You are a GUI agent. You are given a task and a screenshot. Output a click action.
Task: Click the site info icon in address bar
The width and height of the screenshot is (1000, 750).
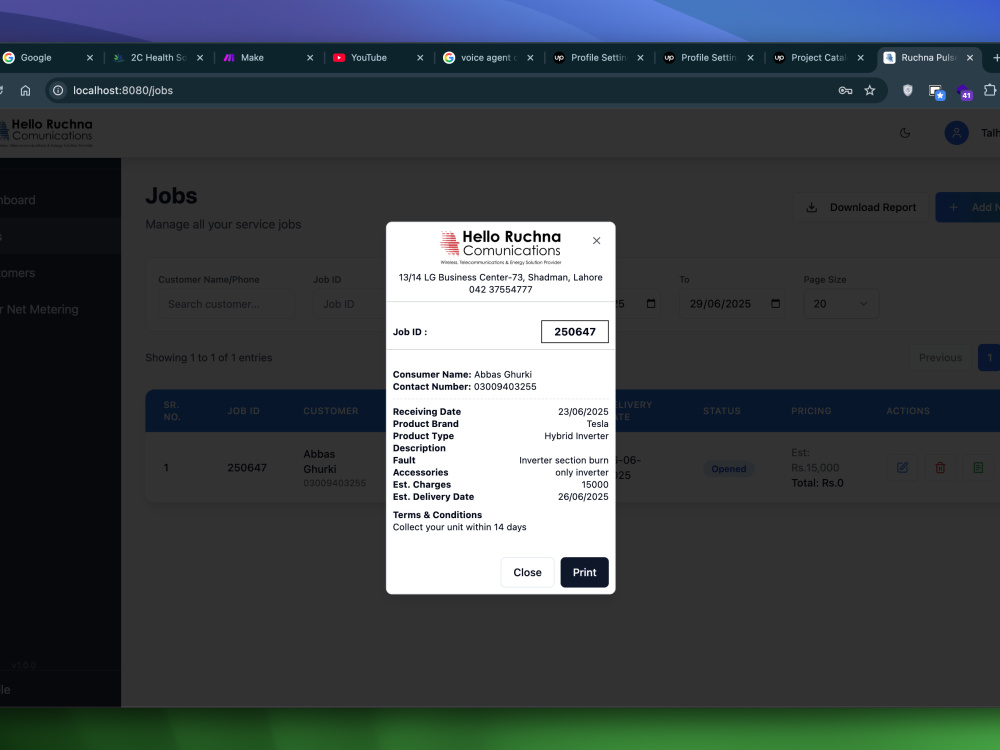pyautogui.click(x=58, y=90)
